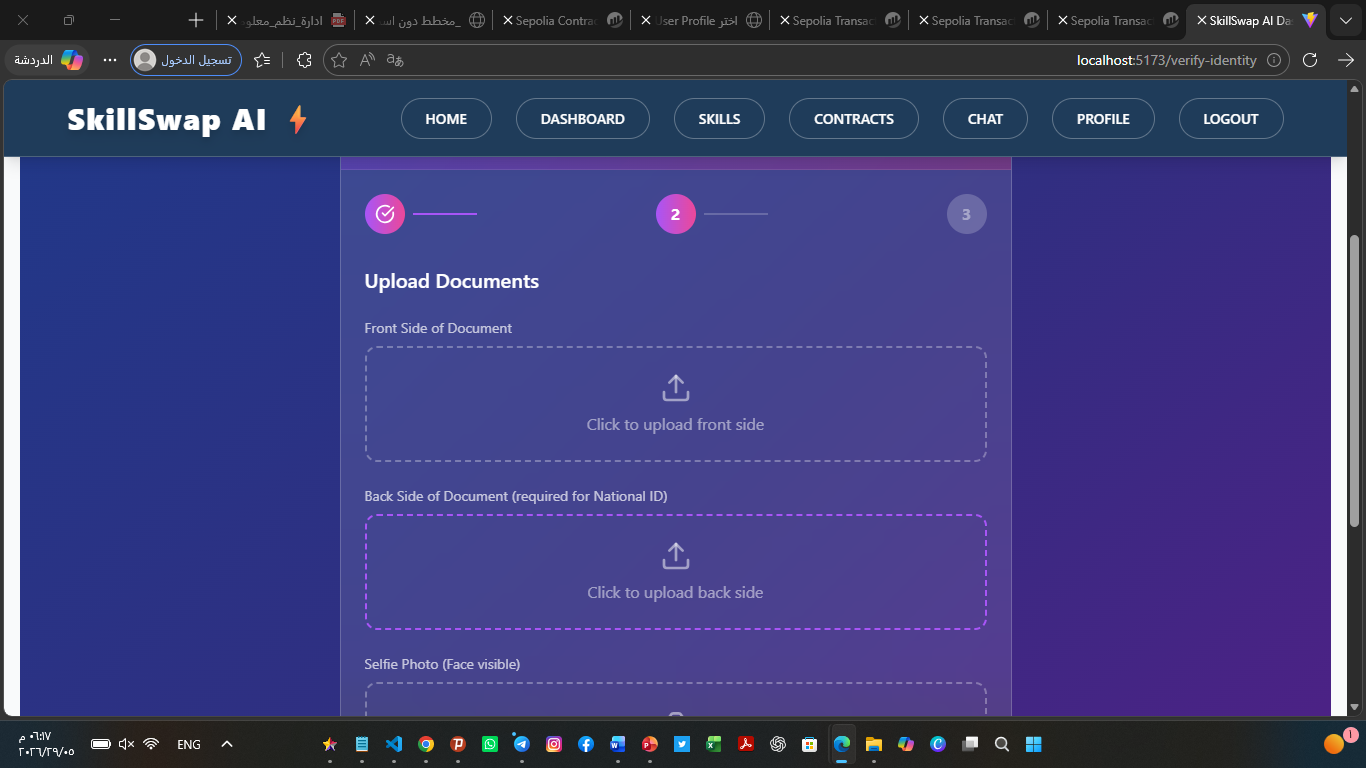Open File Explorer from the taskbar

click(x=874, y=744)
